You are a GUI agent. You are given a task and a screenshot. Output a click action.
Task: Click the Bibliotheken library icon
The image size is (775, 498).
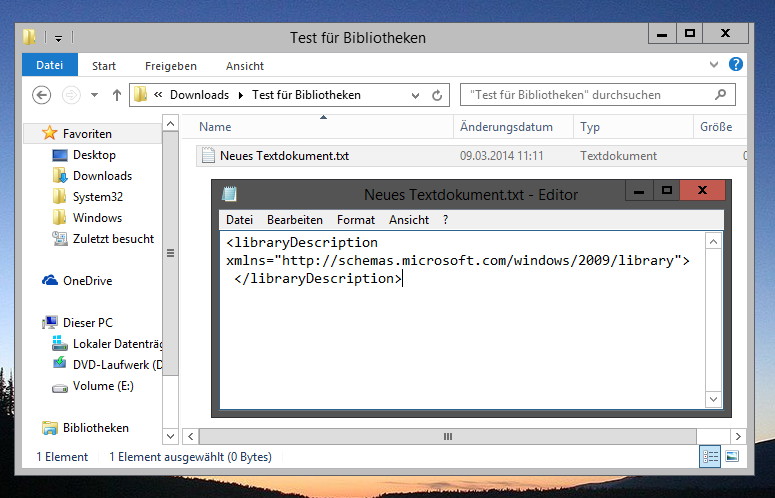[x=50, y=428]
